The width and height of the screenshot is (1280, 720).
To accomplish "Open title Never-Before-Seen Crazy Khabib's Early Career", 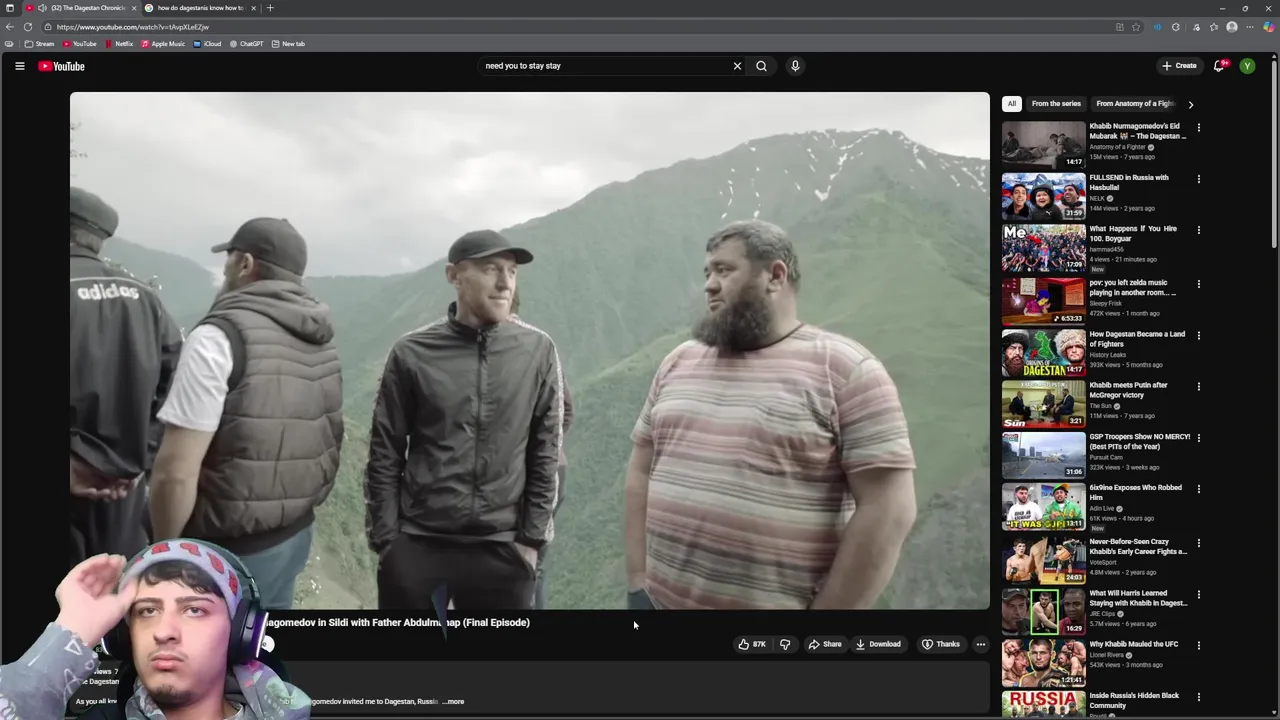I will point(1138,546).
